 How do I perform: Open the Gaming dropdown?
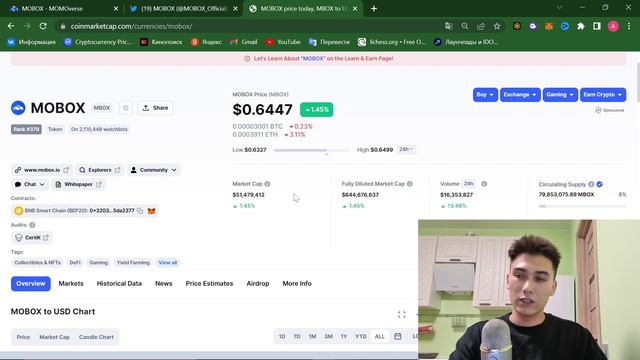(x=560, y=95)
